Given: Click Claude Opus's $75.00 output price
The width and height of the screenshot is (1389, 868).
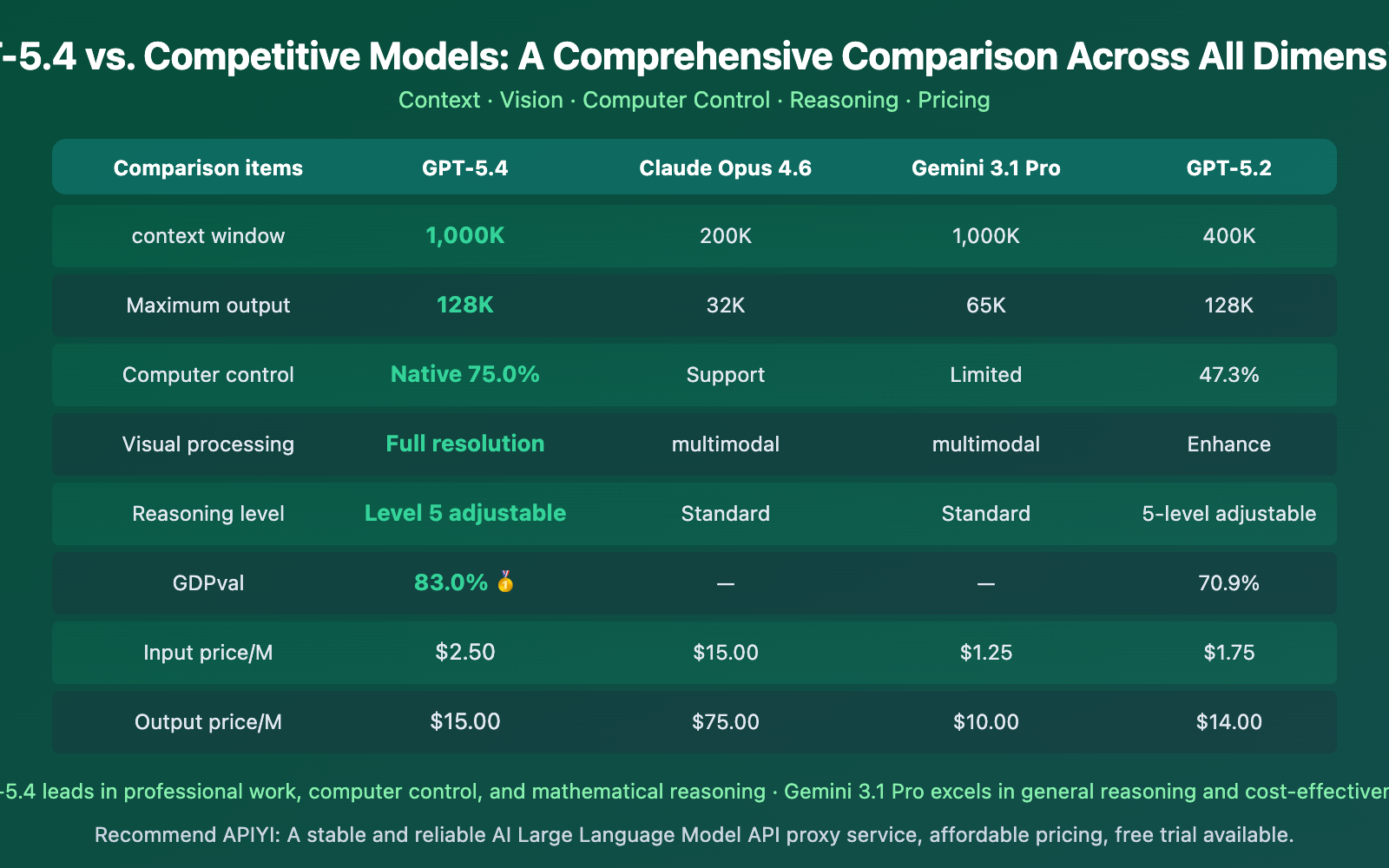Looking at the screenshot, I should point(725,721).
